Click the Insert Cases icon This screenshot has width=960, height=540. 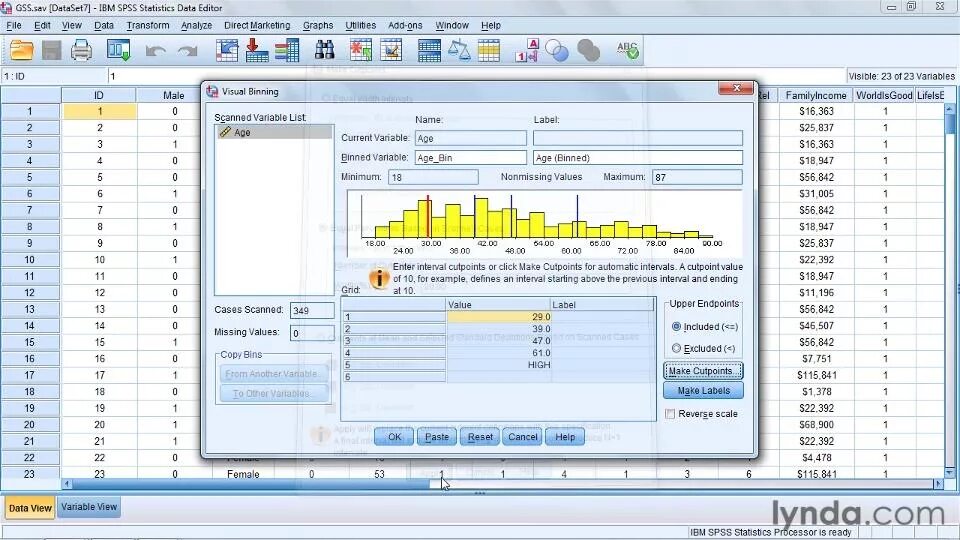pyautogui.click(x=361, y=50)
